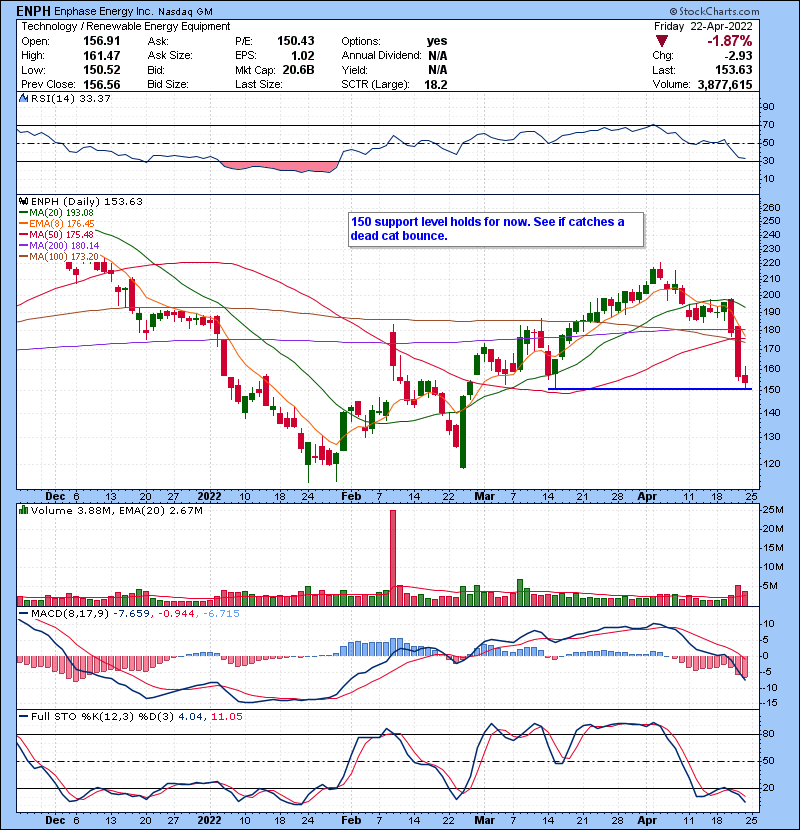Click the Yield N/A value

point(437,70)
